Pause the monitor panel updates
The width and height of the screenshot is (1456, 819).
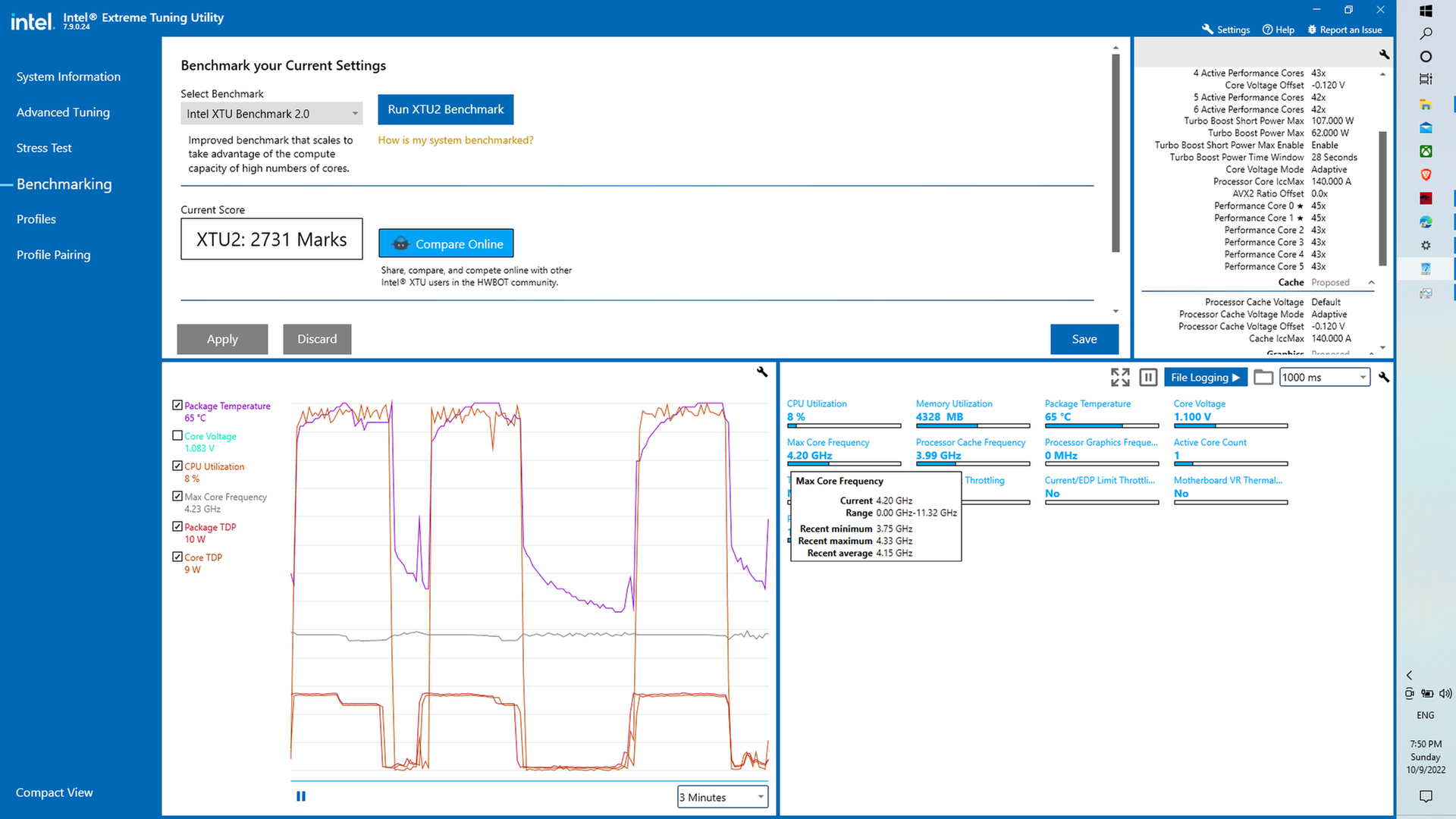[1148, 377]
